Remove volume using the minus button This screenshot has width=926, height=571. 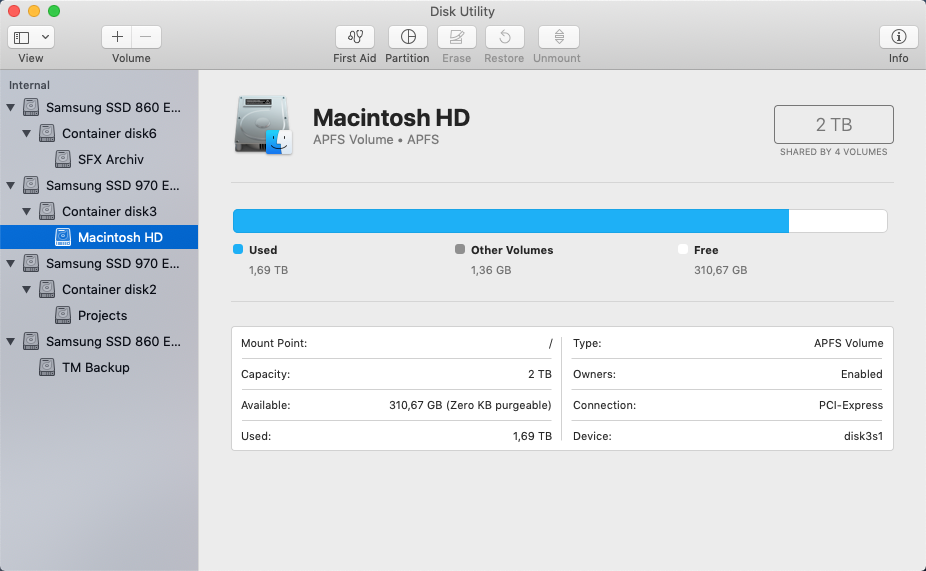click(146, 37)
